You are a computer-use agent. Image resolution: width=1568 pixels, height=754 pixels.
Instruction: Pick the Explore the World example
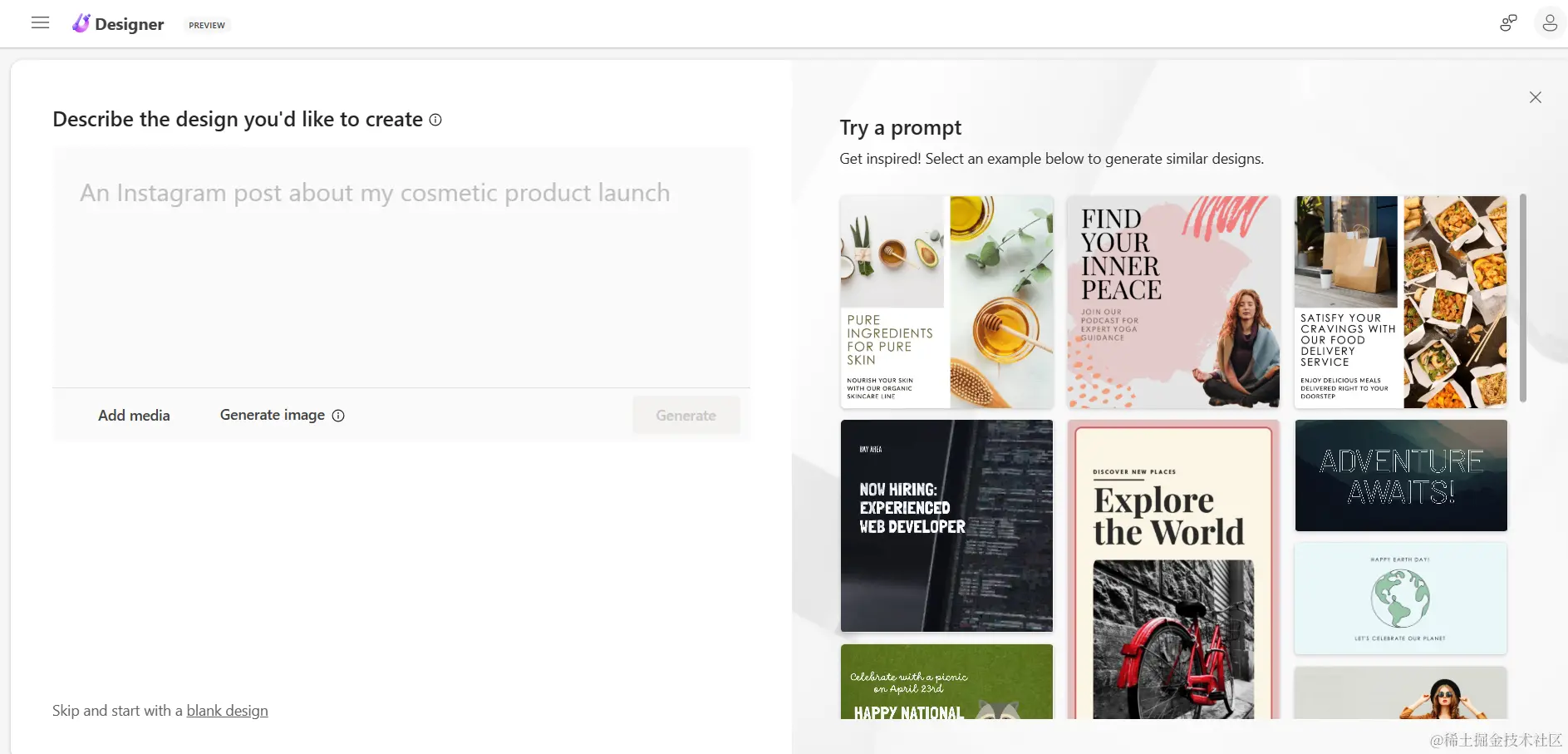pos(1173,569)
